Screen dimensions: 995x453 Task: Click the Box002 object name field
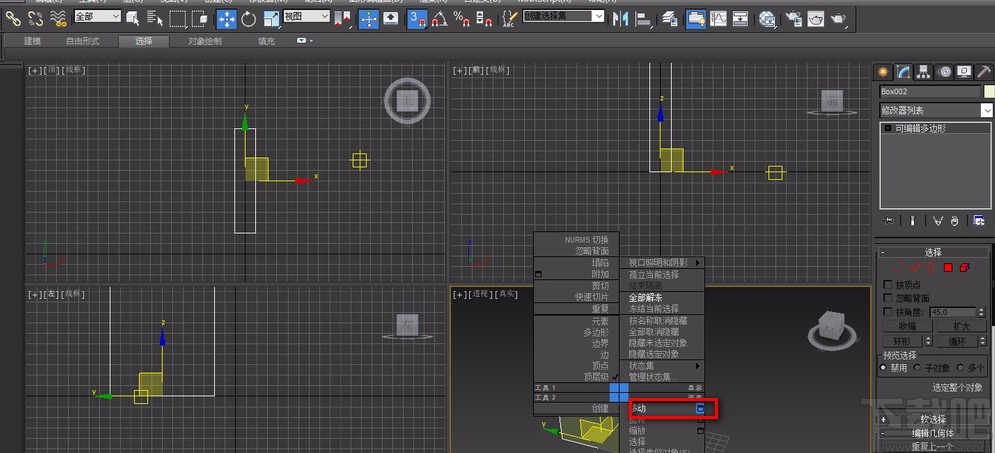(930, 92)
